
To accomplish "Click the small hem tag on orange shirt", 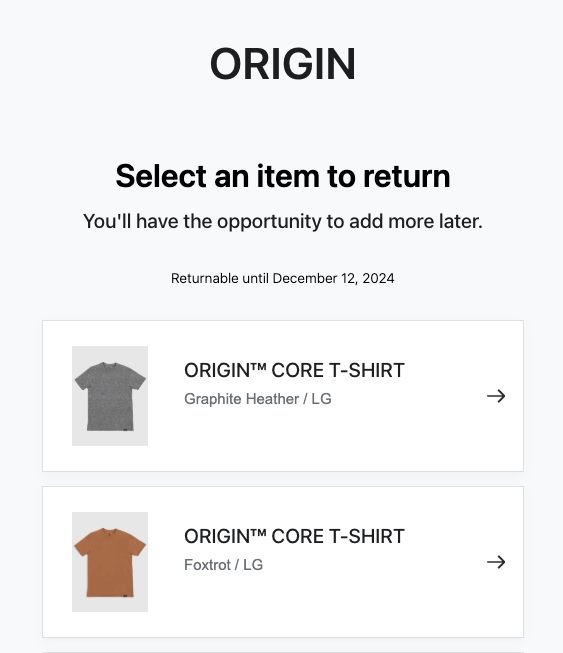I will 125,596.
